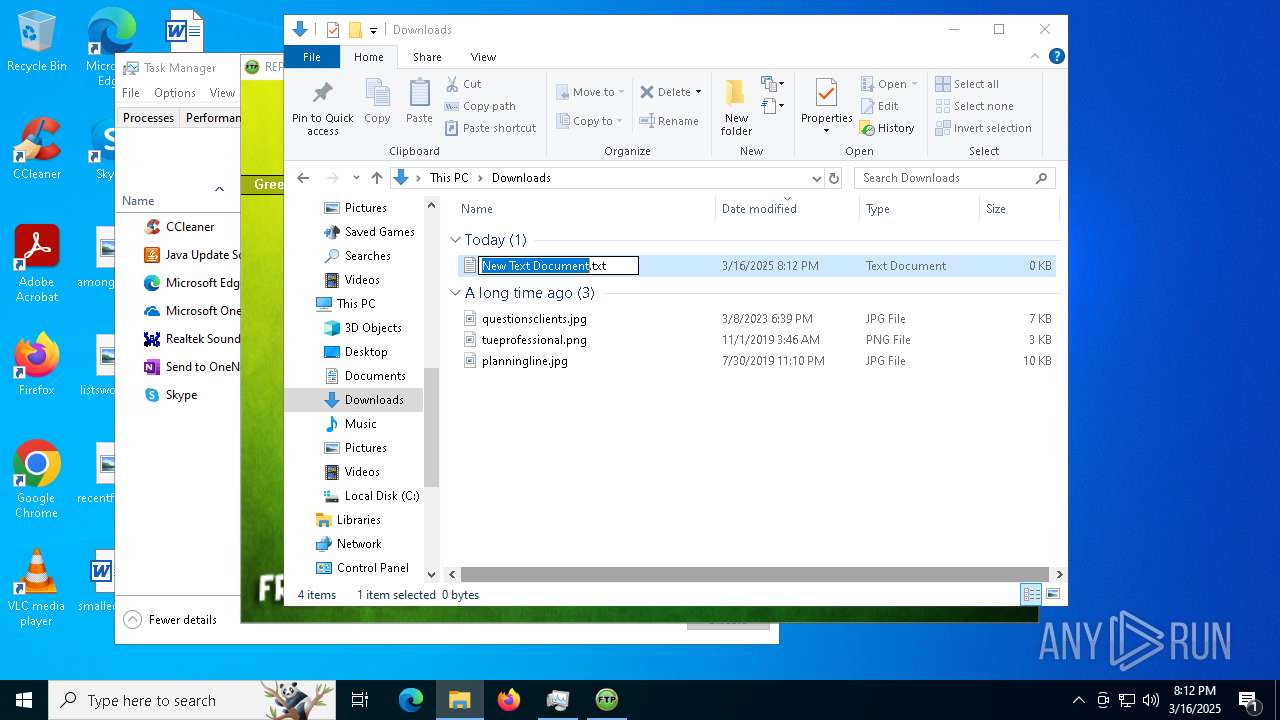The width and height of the screenshot is (1280, 720).
Task: Click Fewer details in Task Manager
Action: [x=171, y=620]
